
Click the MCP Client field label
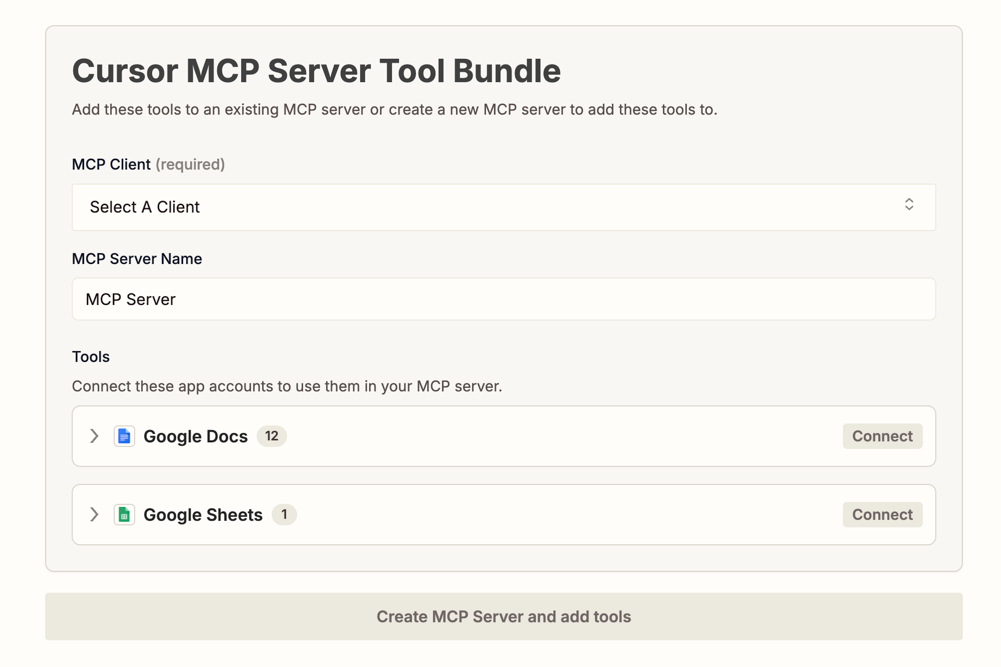click(x=111, y=164)
